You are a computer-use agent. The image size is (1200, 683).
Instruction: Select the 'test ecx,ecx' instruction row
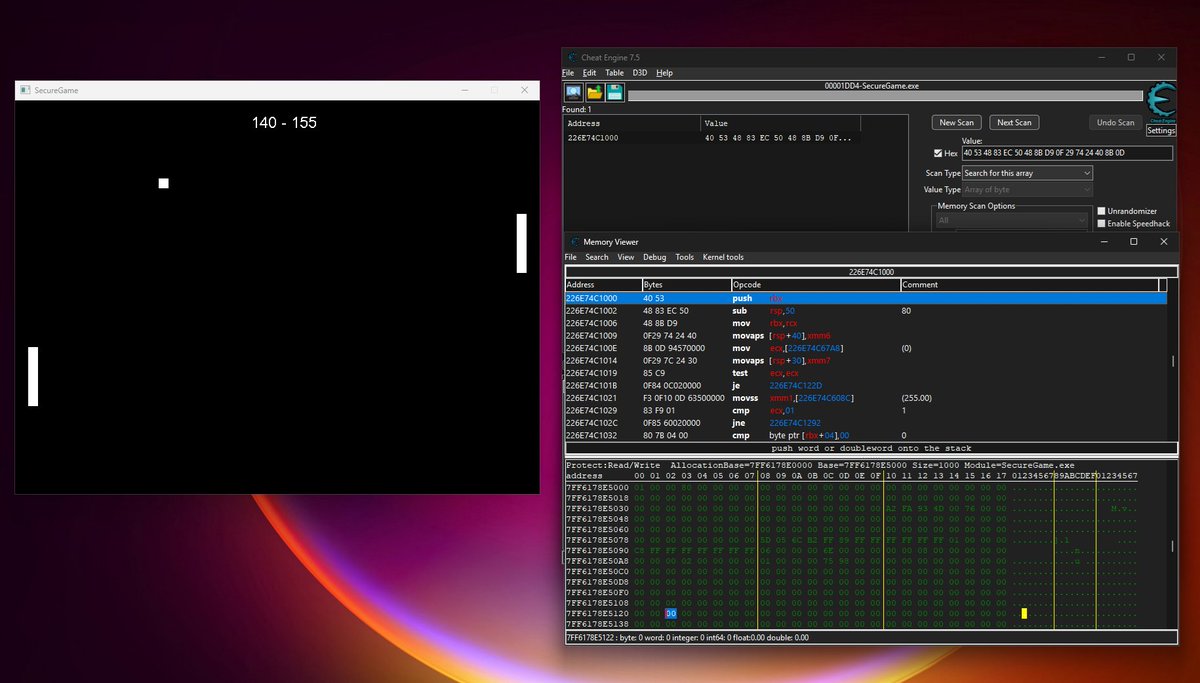click(866, 373)
